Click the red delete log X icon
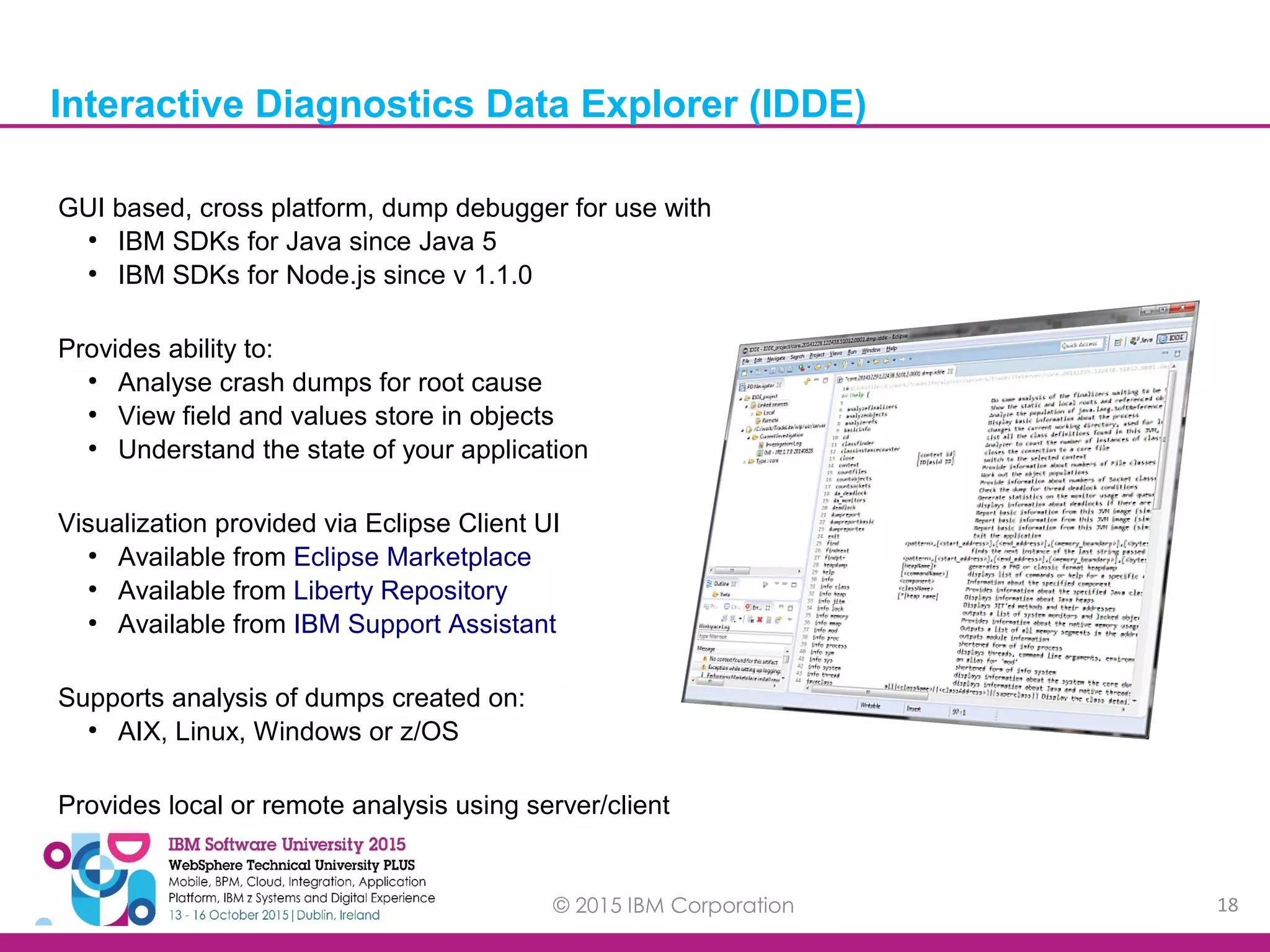This screenshot has height=952, width=1270. [x=760, y=619]
